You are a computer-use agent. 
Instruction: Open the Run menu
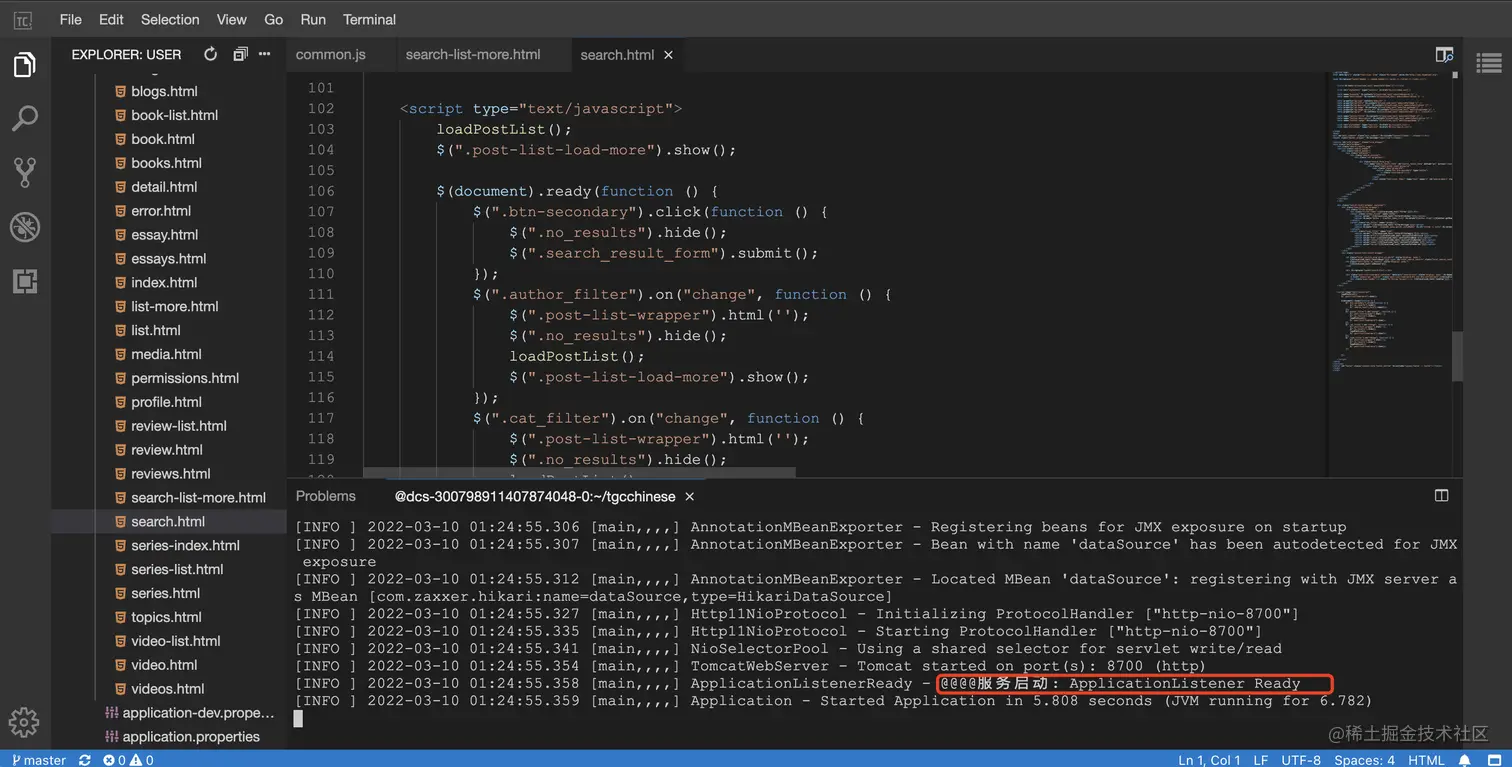[x=313, y=19]
